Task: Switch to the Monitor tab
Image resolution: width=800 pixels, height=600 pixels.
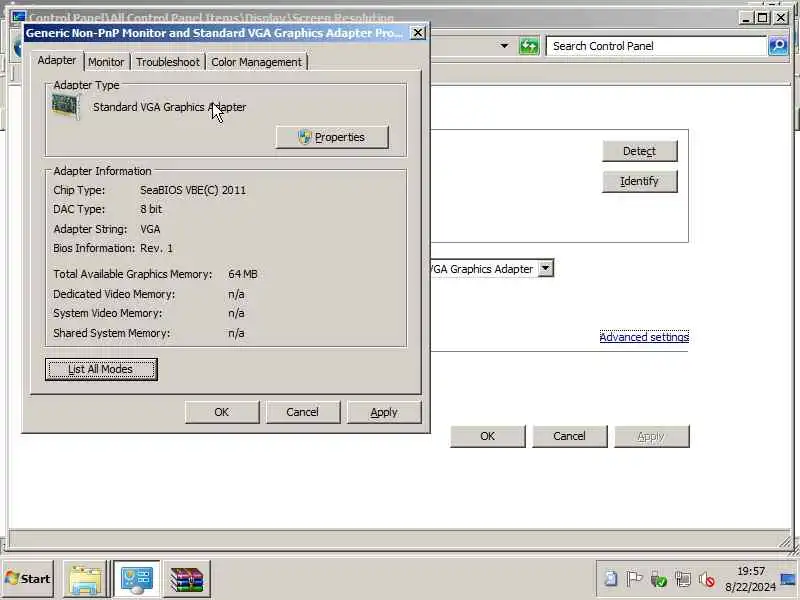Action: (x=106, y=62)
